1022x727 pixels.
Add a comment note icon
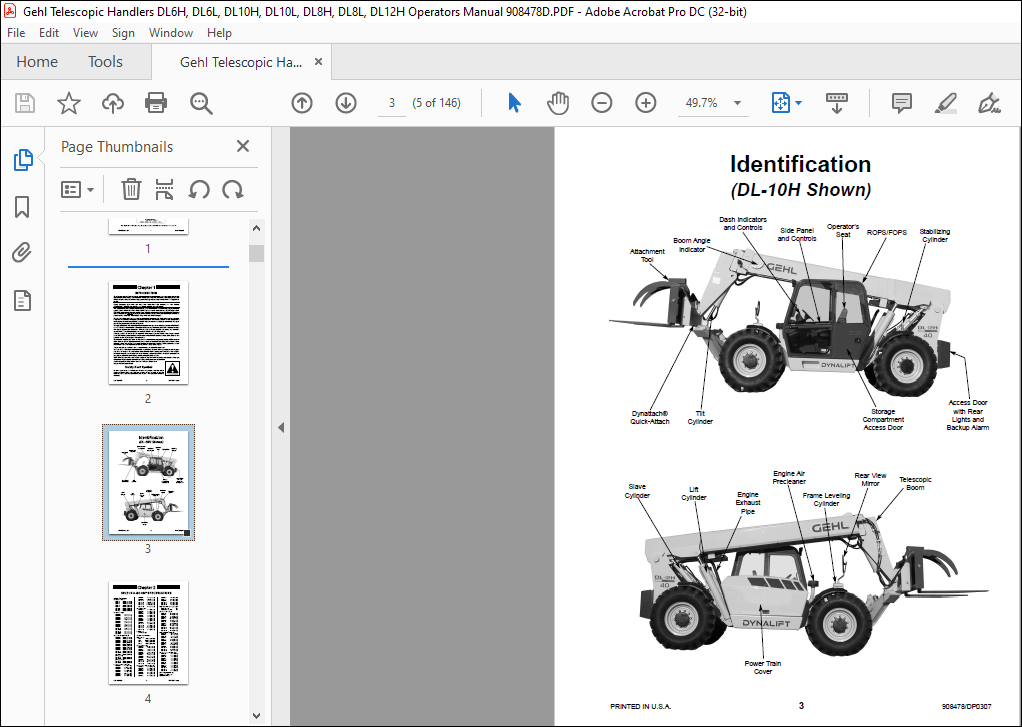(x=901, y=103)
